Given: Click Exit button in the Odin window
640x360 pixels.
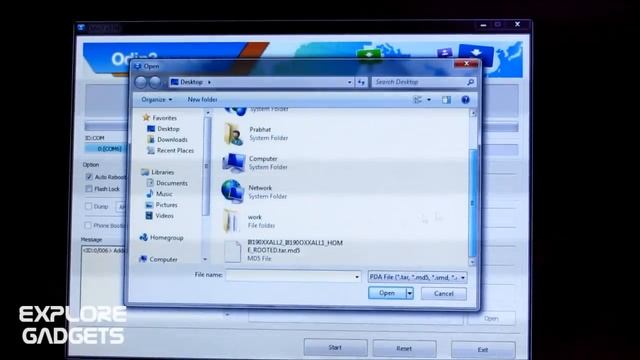Looking at the screenshot, I should click(483, 350).
